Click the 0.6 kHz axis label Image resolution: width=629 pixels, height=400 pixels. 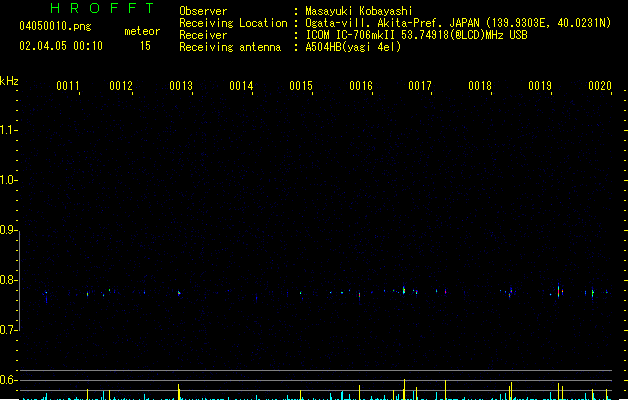[7, 380]
